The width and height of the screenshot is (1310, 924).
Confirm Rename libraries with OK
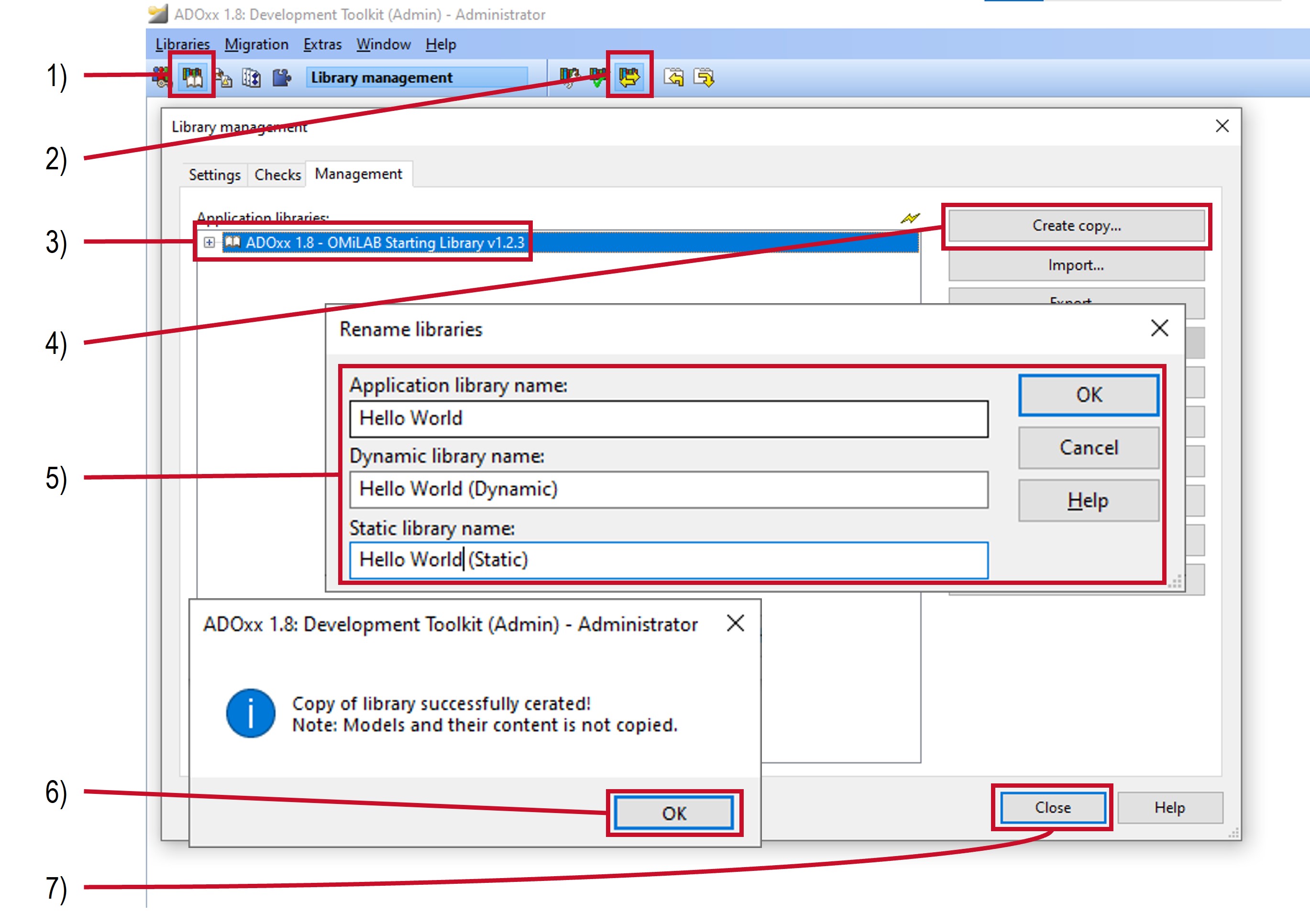click(1089, 395)
